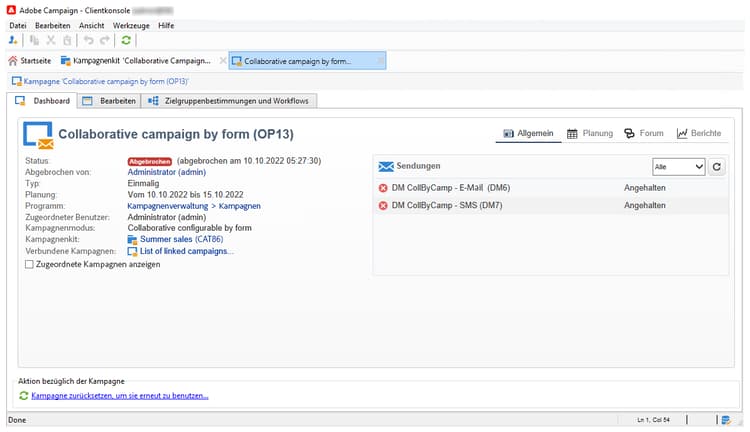Click the Sendungen envelope icon
750x432 pixels.
[386, 166]
